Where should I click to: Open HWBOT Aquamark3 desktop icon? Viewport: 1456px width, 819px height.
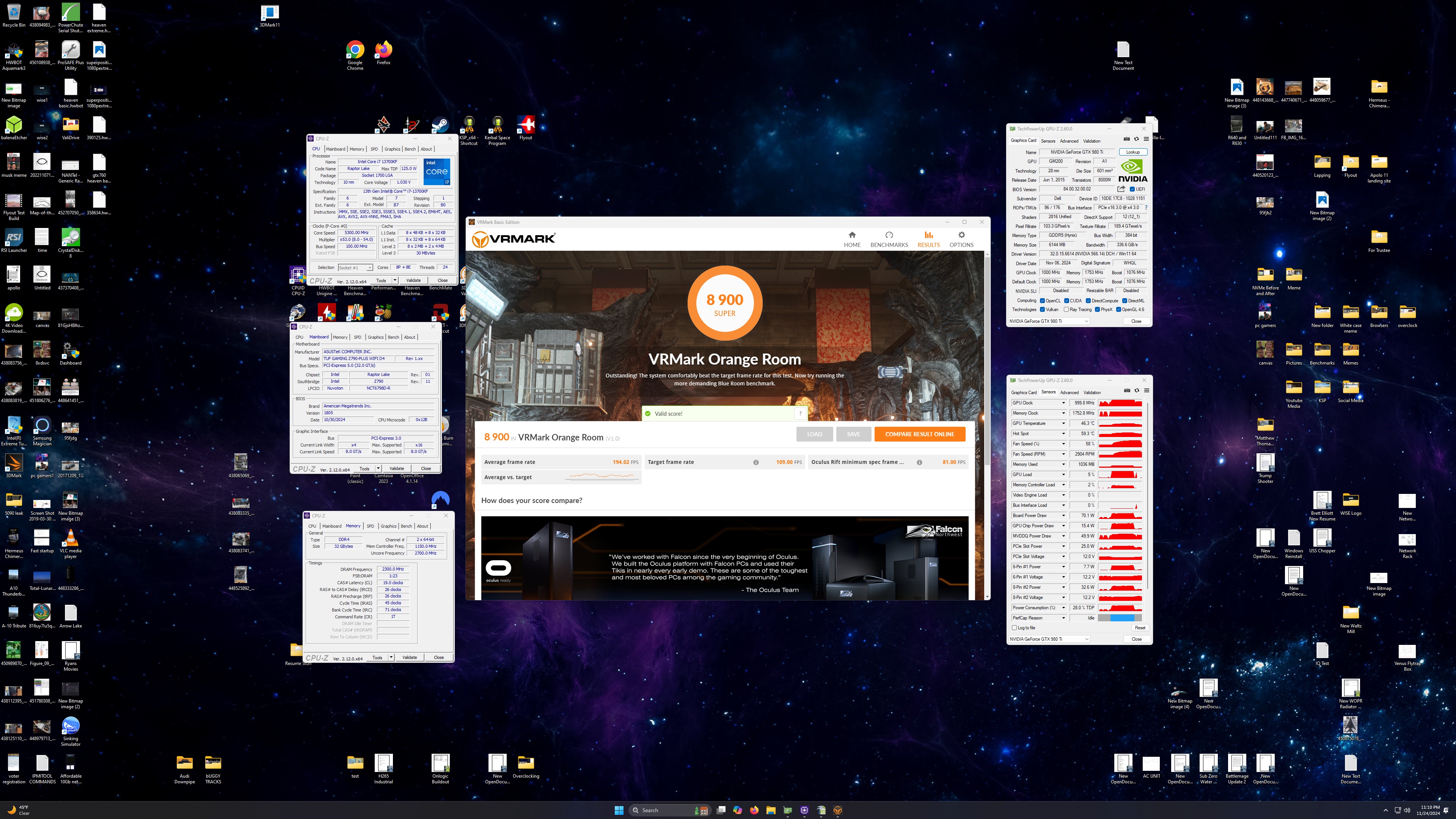pos(14,55)
